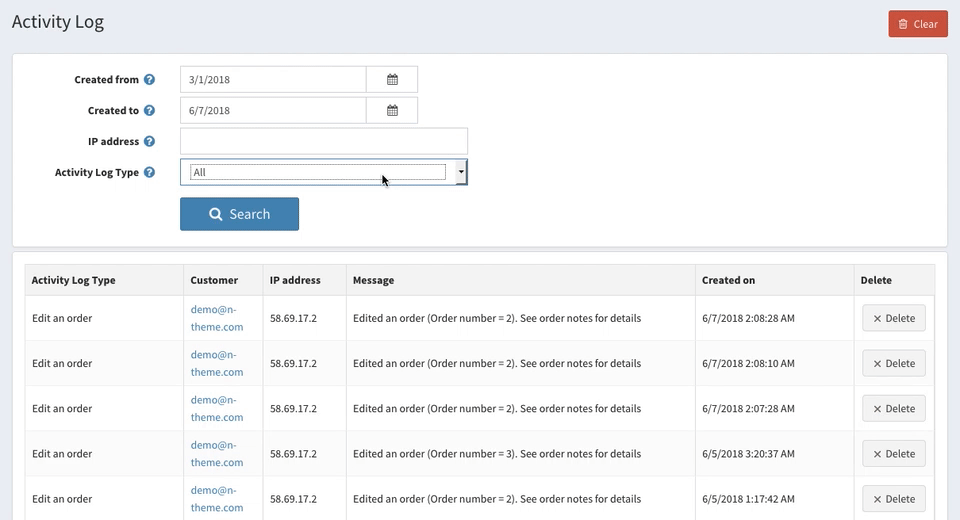The height and width of the screenshot is (520, 960).
Task: Open customer link in the 2:08:28 AM row
Action: click(217, 318)
